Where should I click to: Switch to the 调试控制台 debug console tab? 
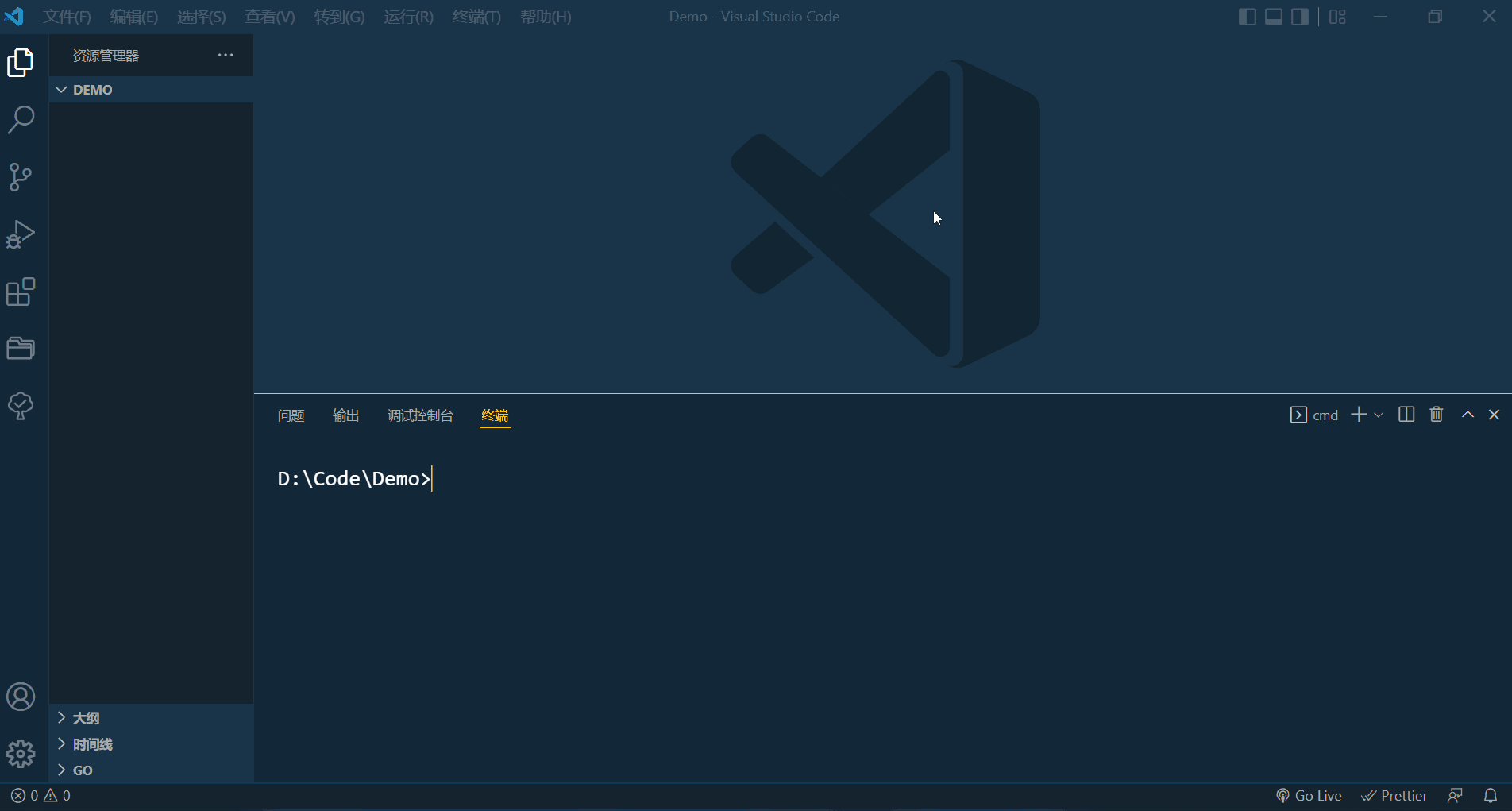coord(420,415)
